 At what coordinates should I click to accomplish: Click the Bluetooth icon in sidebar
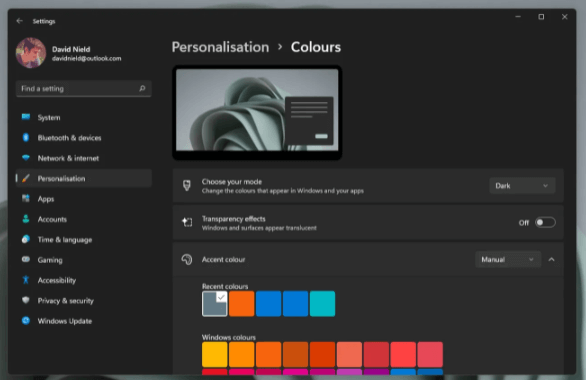click(26, 138)
